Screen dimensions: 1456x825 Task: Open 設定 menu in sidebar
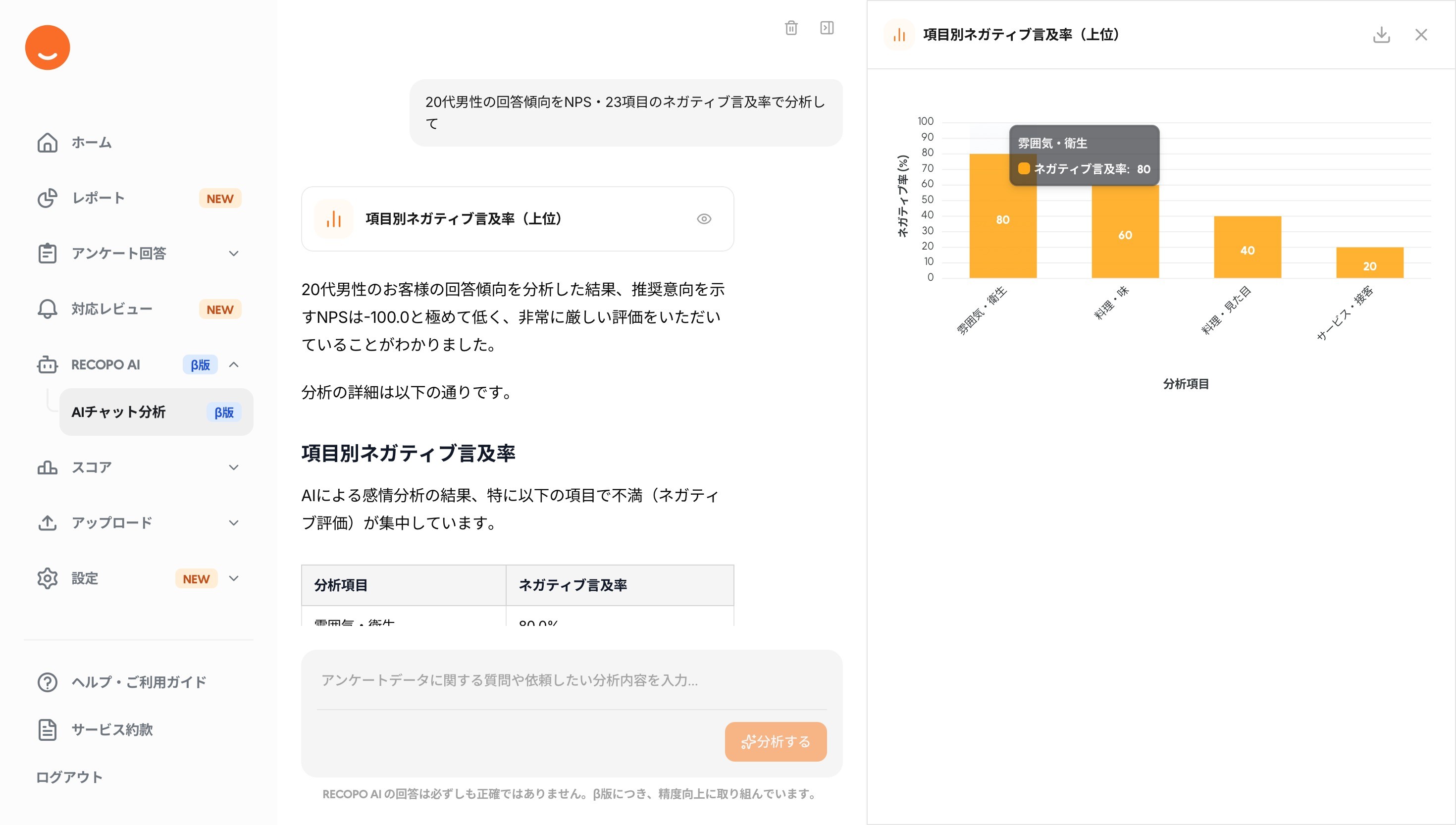coord(85,578)
